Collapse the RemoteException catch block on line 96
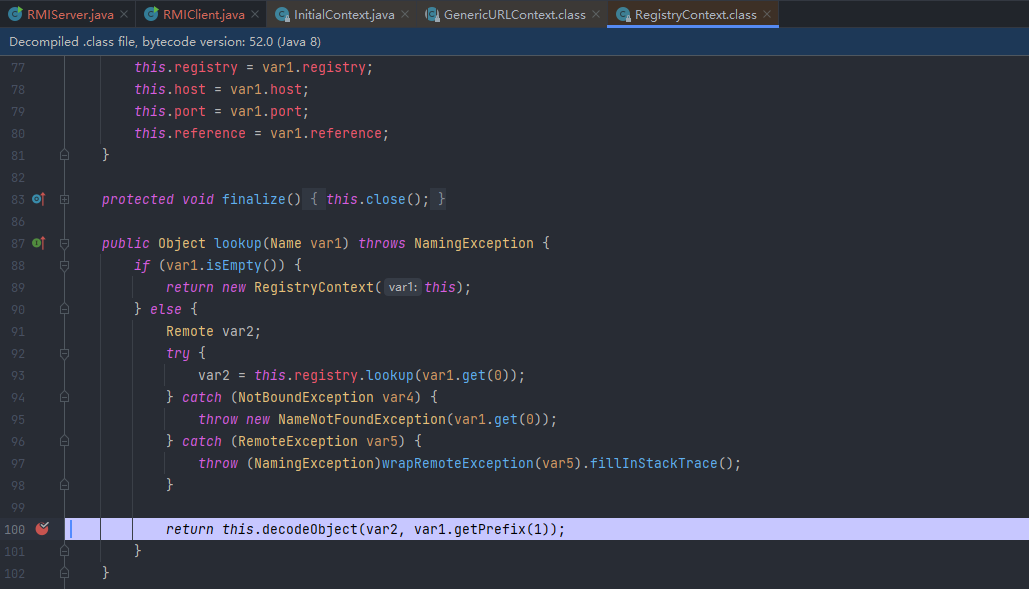1029x589 pixels. (x=64, y=441)
